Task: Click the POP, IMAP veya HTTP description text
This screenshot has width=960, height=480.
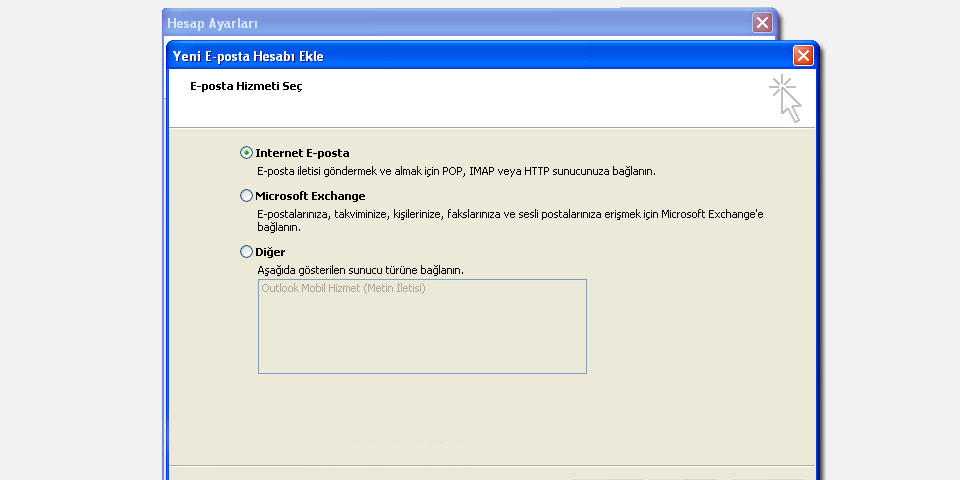Action: [x=456, y=171]
